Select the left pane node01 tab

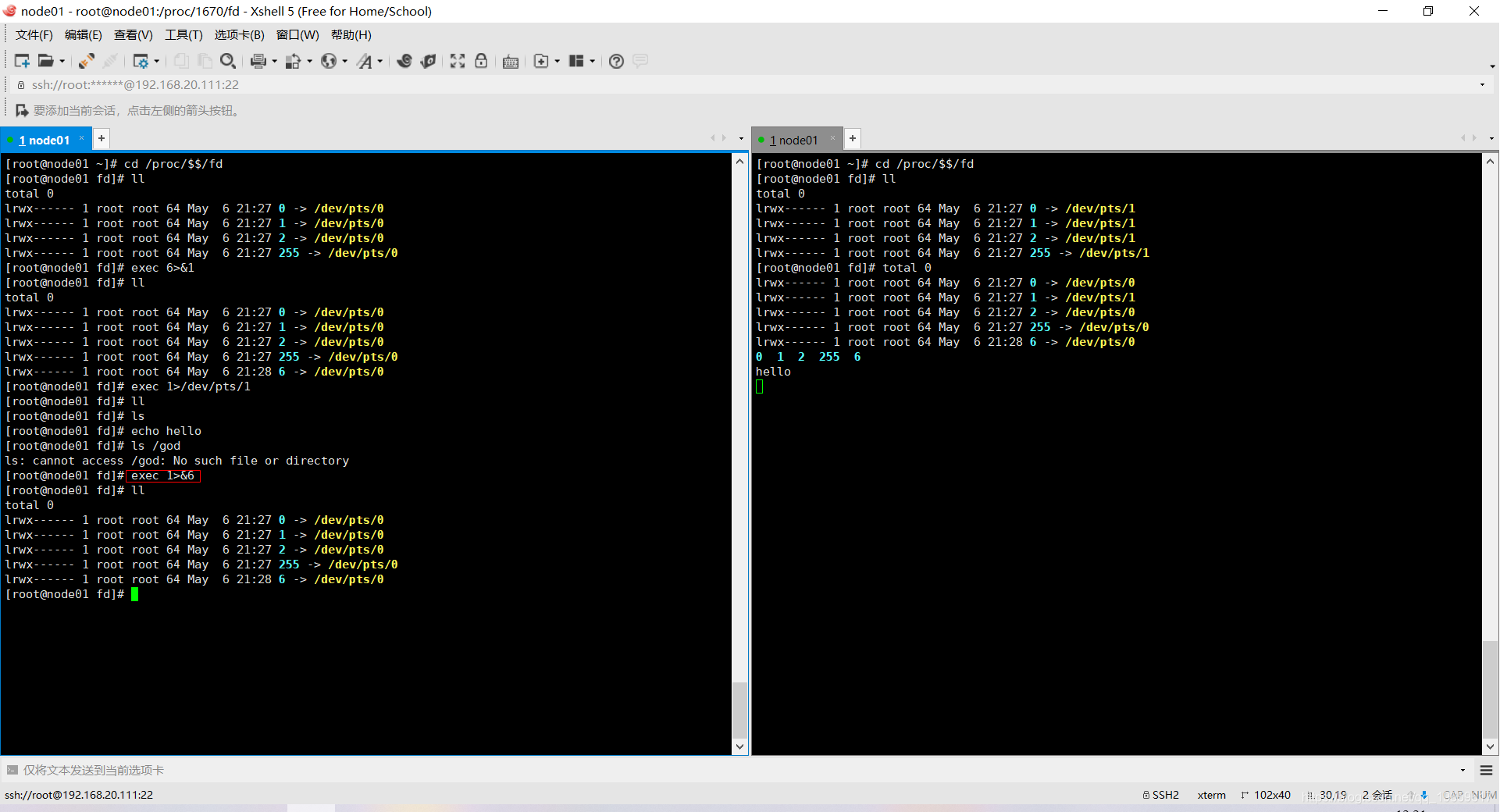point(45,141)
